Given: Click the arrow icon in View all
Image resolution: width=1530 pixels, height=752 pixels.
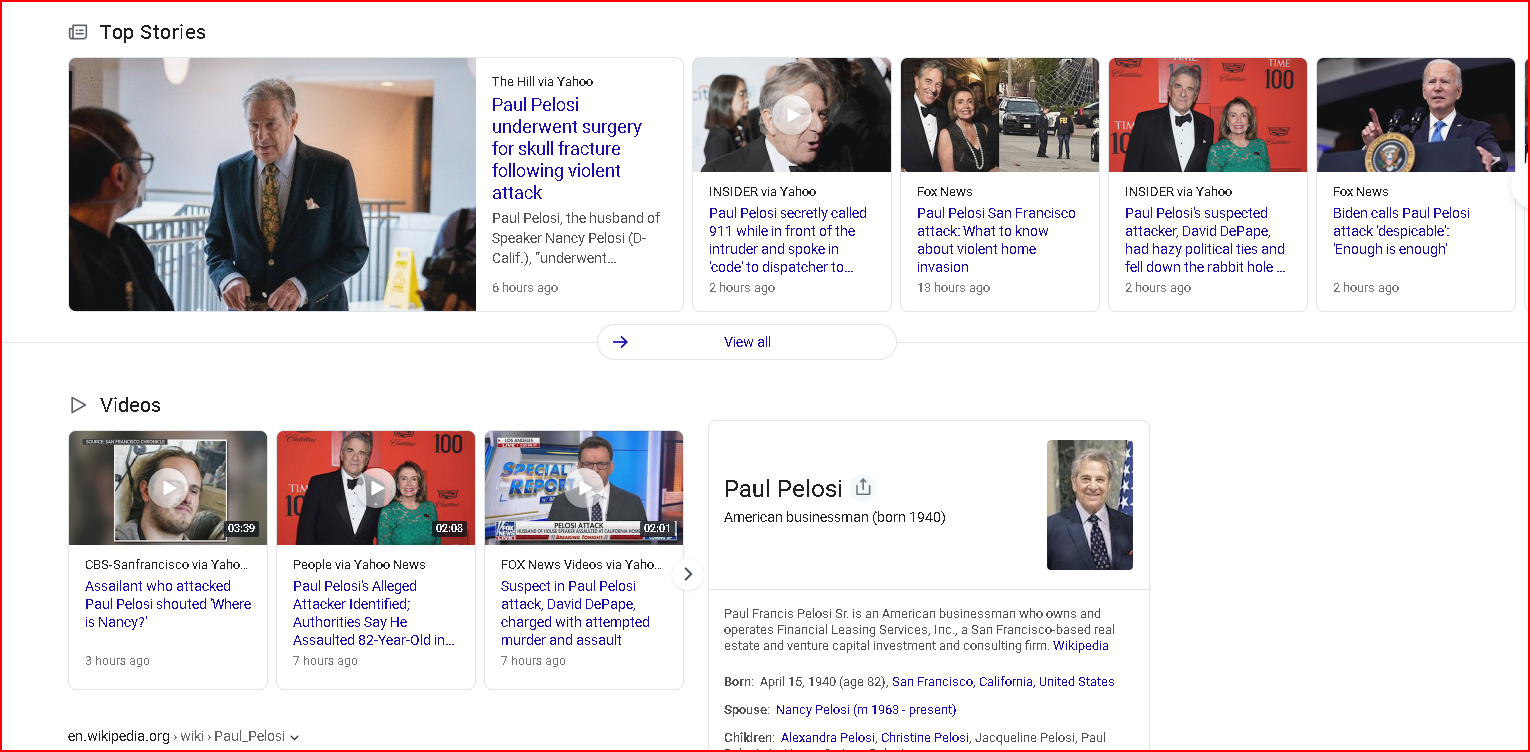Looking at the screenshot, I should pyautogui.click(x=620, y=342).
